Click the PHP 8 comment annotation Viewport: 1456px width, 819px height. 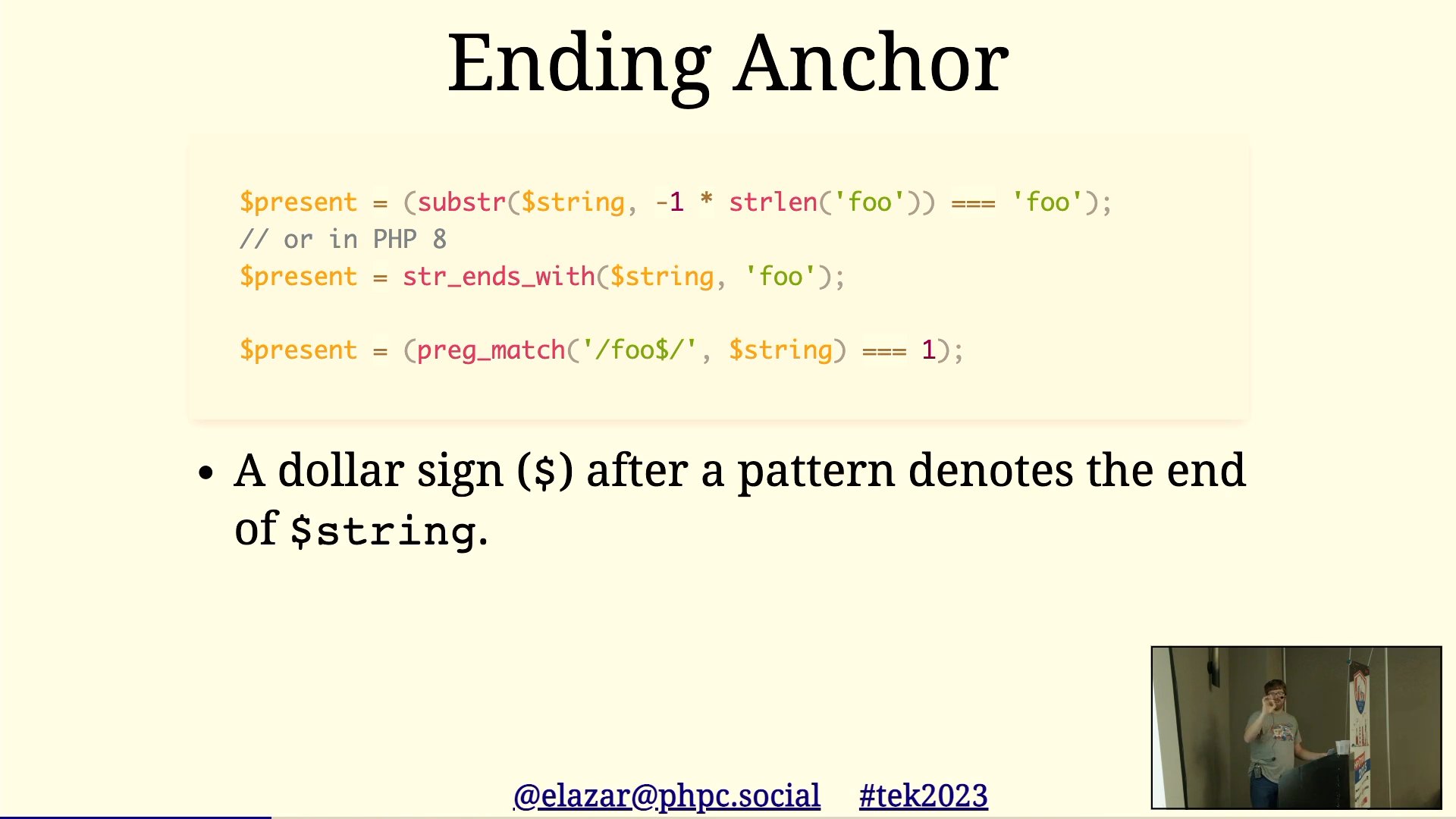(341, 240)
